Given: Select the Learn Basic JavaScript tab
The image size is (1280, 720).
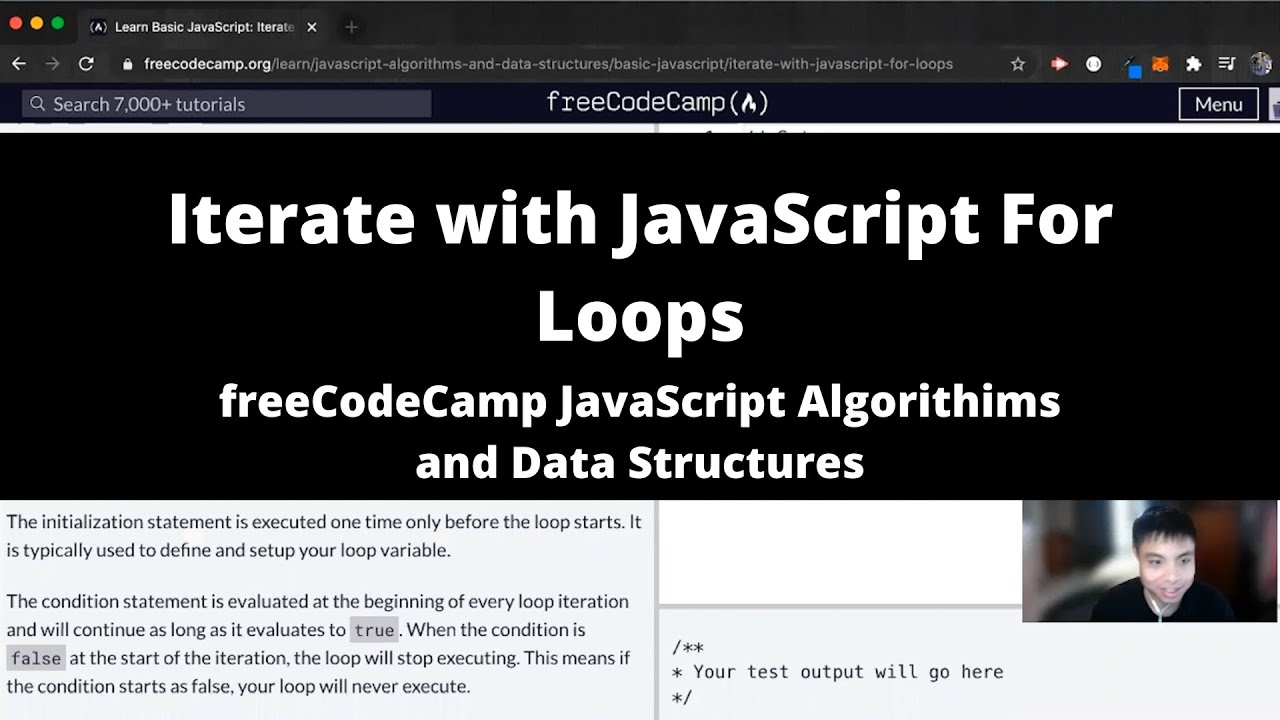Looking at the screenshot, I should click(x=203, y=27).
